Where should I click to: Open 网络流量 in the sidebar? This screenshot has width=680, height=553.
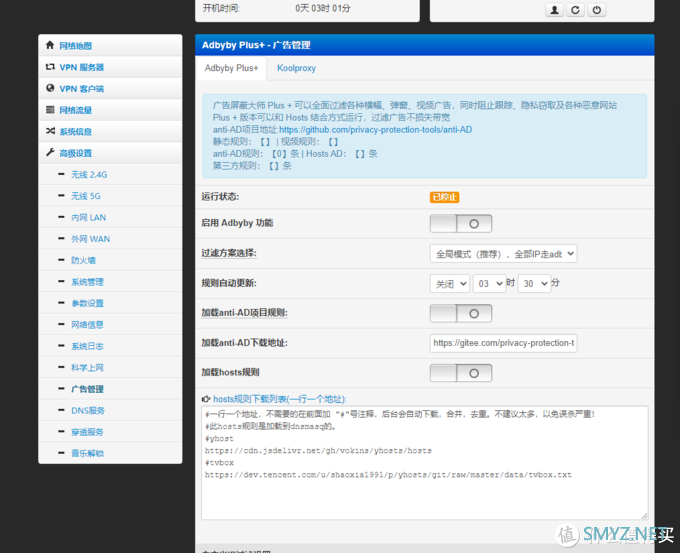(75, 110)
